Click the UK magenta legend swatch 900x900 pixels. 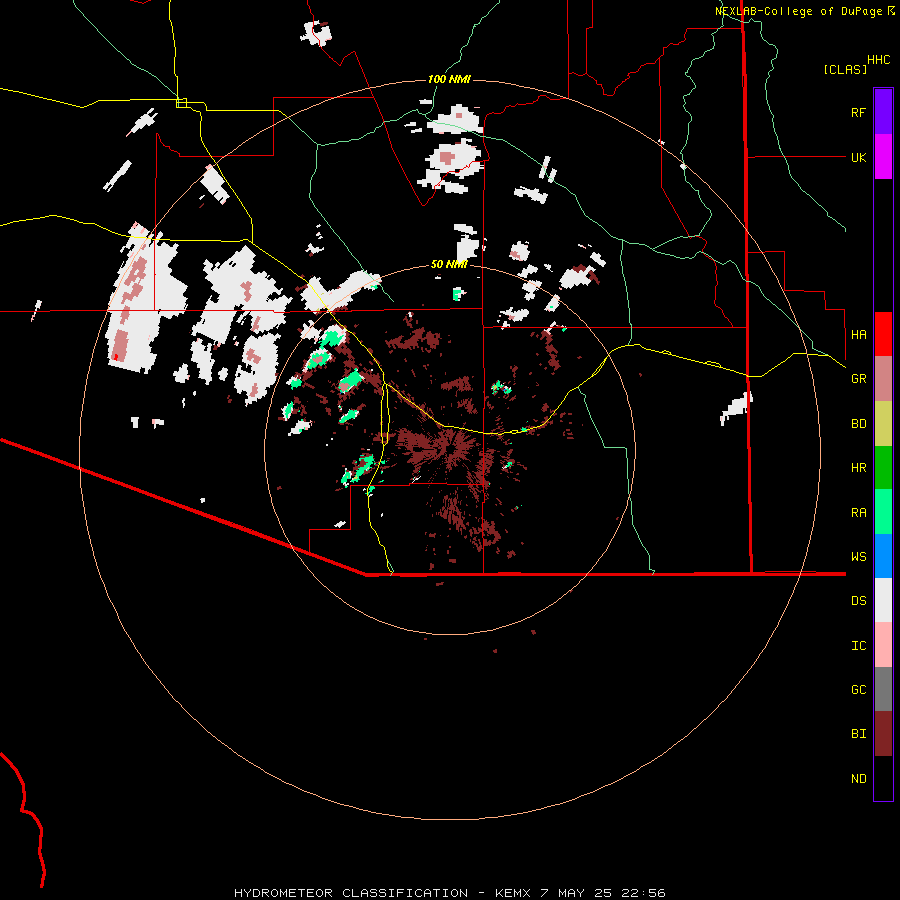(883, 157)
